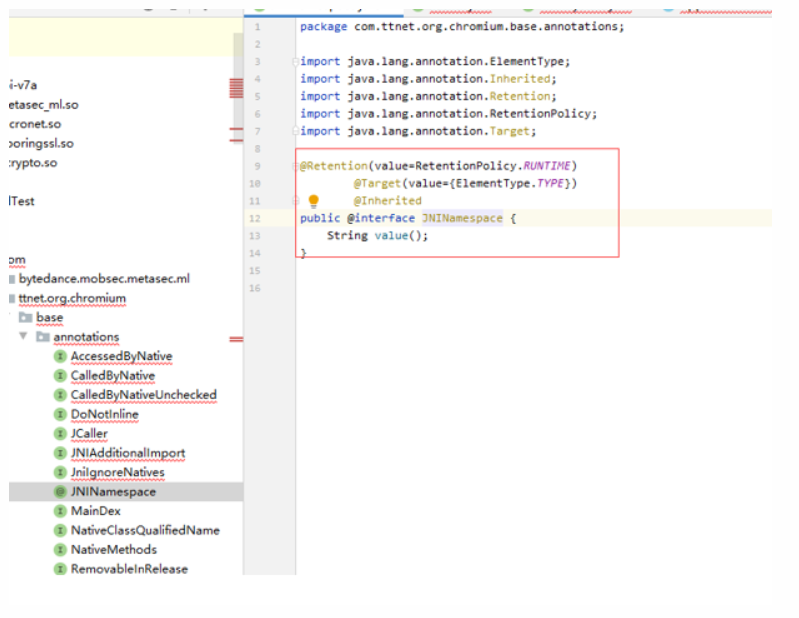Select the boringssl.so library file
This screenshot has width=799, height=618.
41,144
